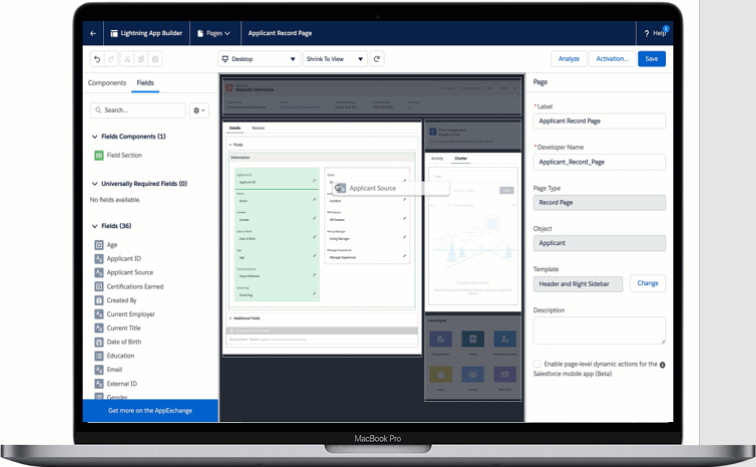Open the Shrink To View zoom dropdown
The width and height of the screenshot is (756, 467).
click(x=334, y=59)
